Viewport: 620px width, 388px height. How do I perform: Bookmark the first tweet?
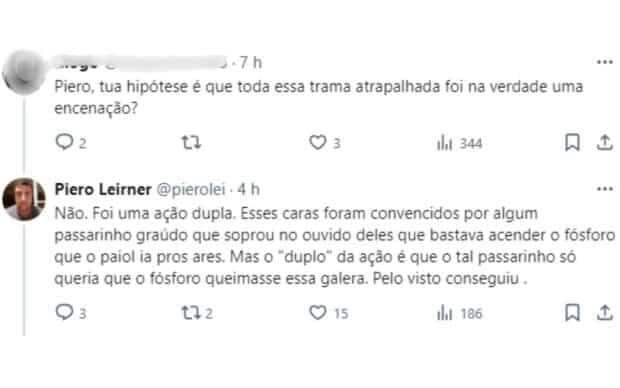pos(572,142)
